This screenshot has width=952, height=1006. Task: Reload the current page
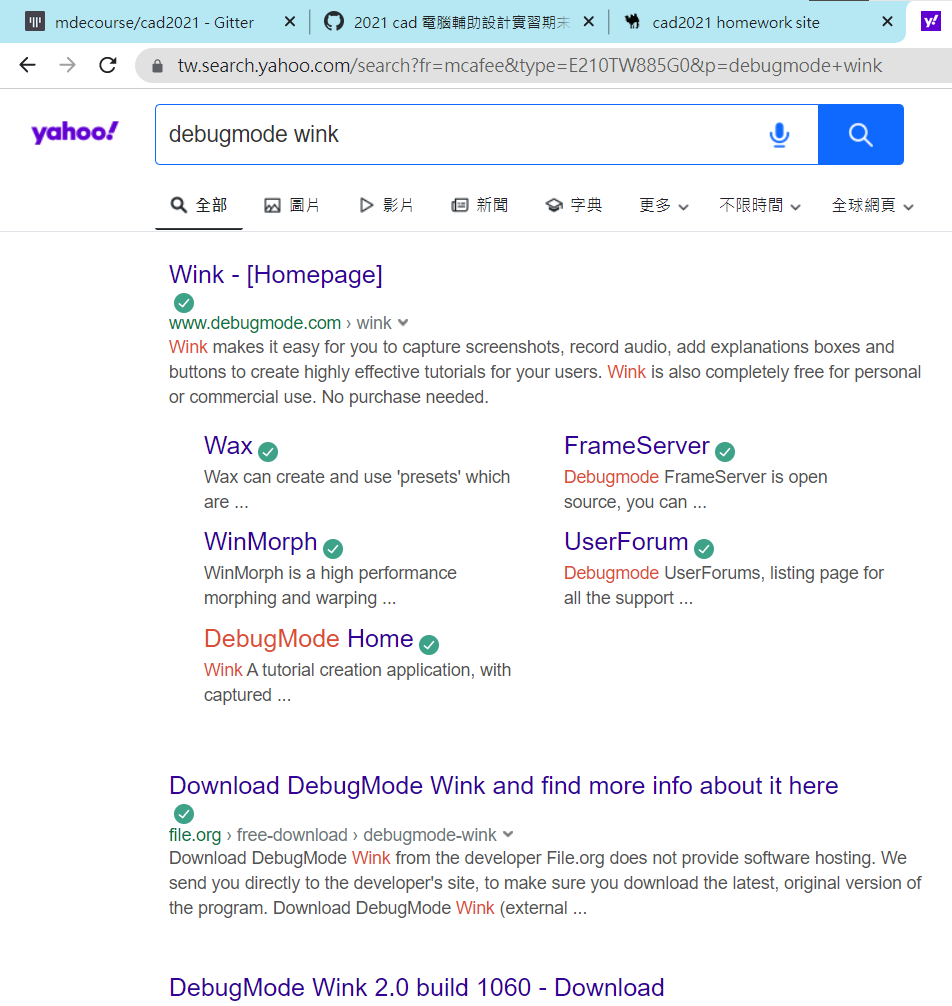coord(108,65)
